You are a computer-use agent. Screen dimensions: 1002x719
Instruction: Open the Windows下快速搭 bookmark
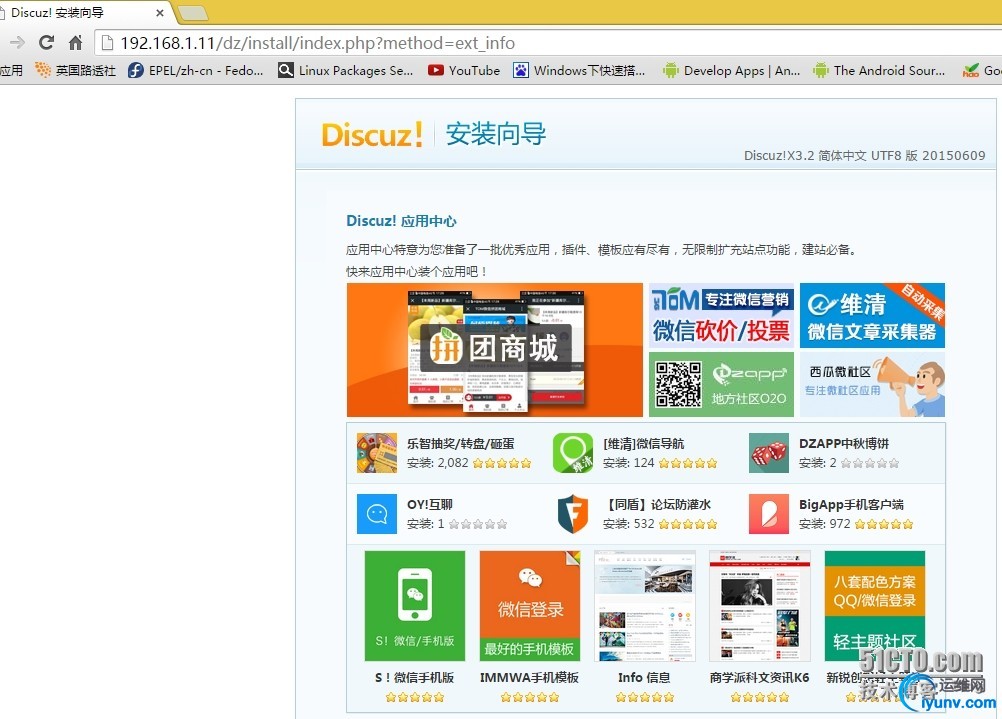click(x=579, y=70)
